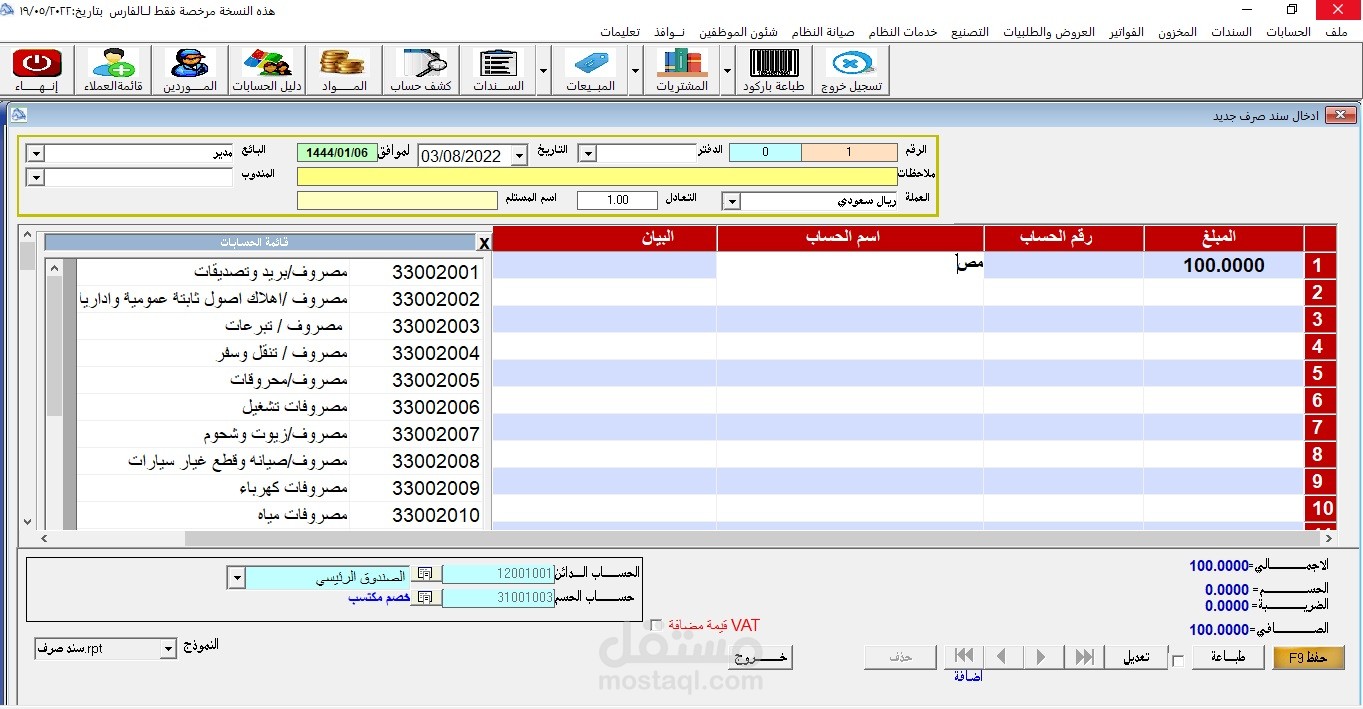Toggle checkbox next to طباعة button
Image resolution: width=1363 pixels, height=709 pixels.
(x=1178, y=660)
